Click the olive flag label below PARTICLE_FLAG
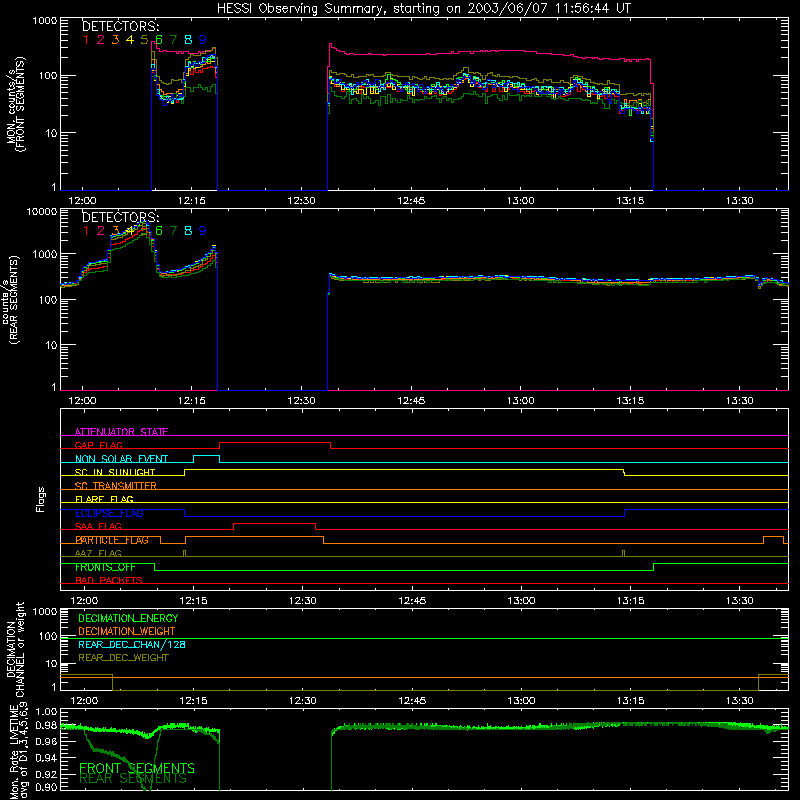This screenshot has width=800, height=800. click(x=98, y=553)
